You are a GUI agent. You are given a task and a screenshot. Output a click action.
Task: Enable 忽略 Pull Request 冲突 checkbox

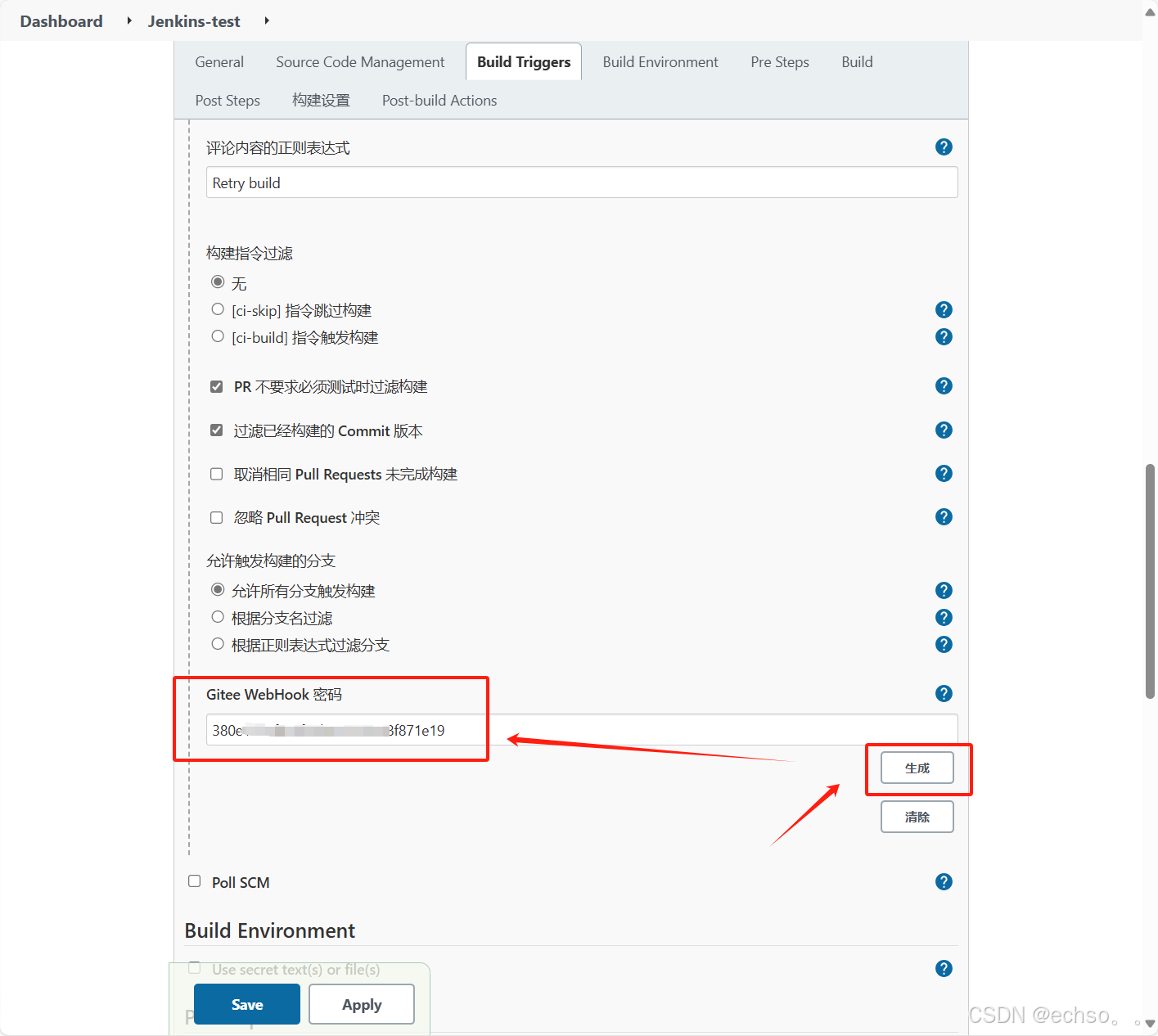point(217,517)
